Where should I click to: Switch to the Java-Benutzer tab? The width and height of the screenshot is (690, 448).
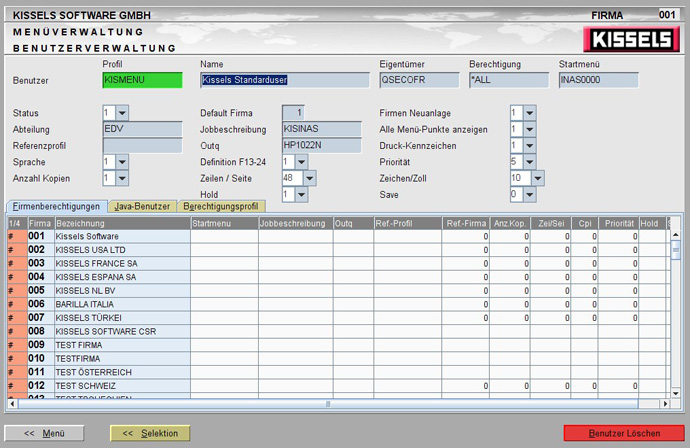coord(142,206)
